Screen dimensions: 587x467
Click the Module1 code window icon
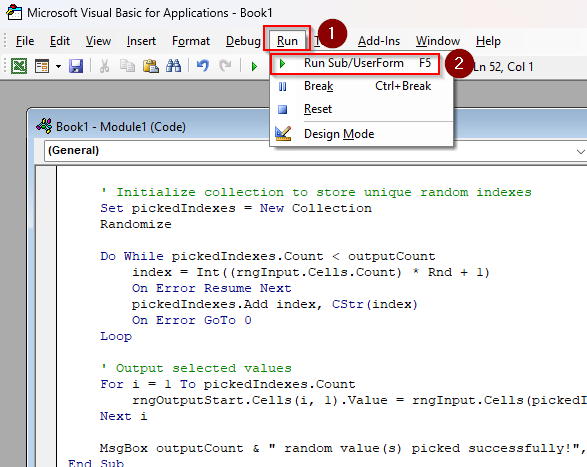pyautogui.click(x=44, y=126)
